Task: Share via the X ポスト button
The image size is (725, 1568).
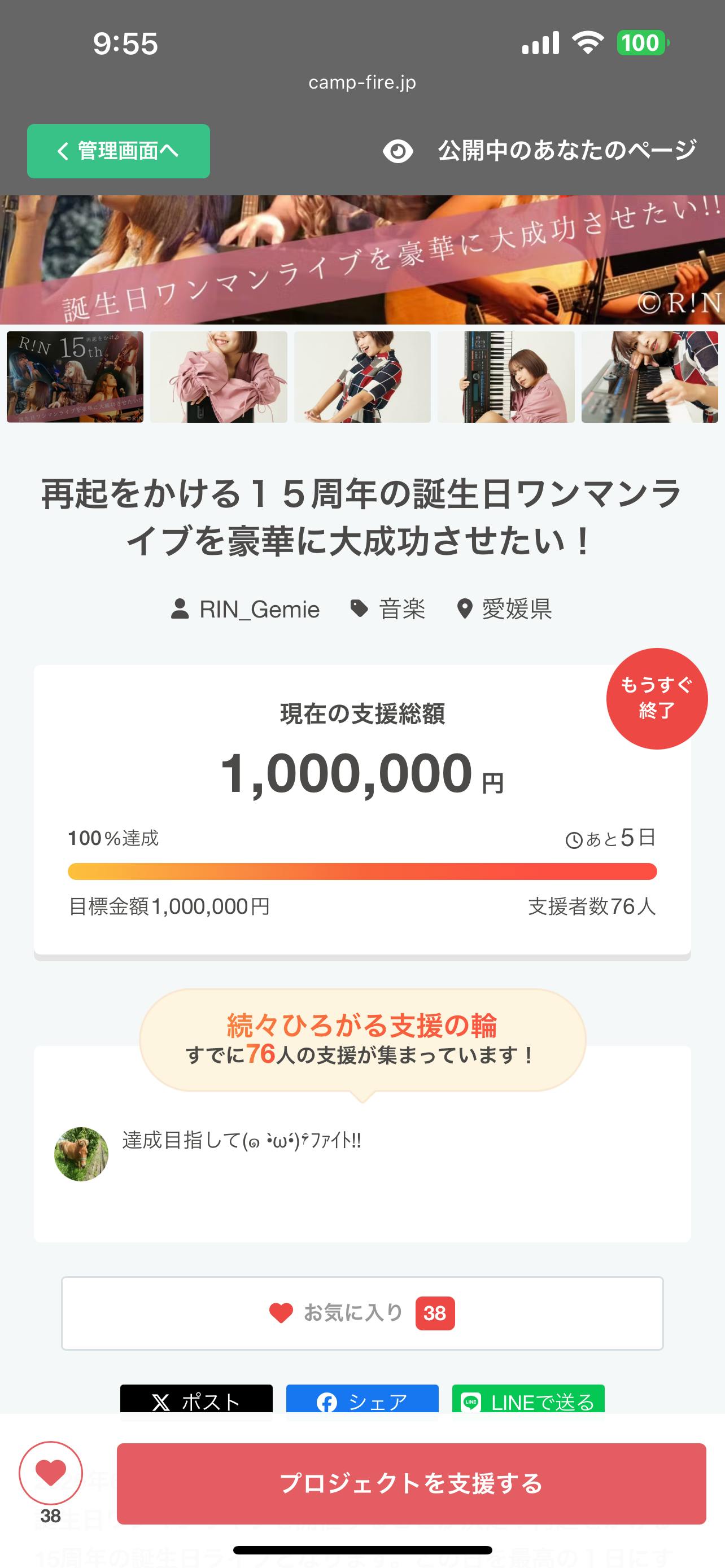Action: click(196, 1401)
